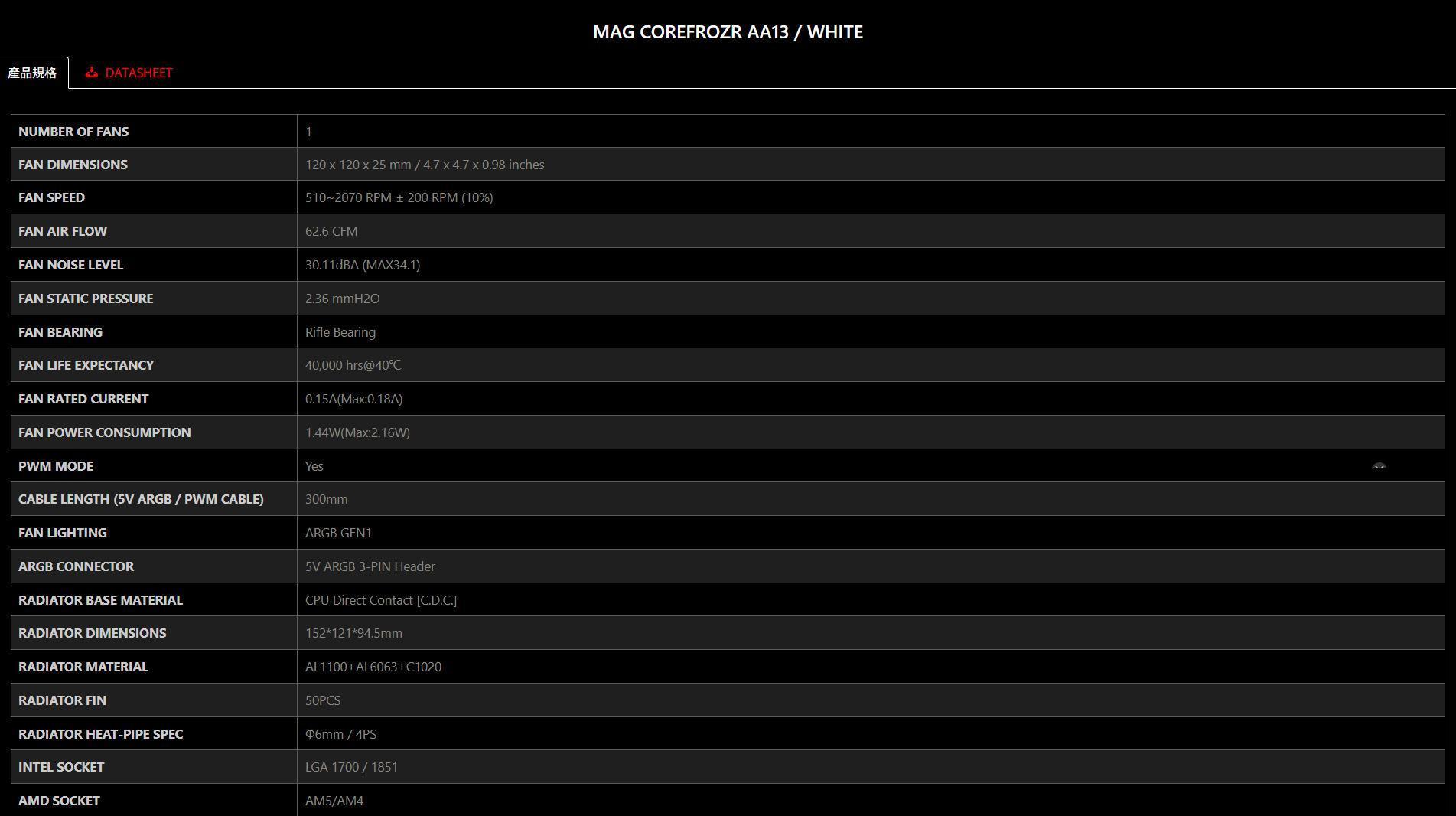Screen dimensions: 1456x816
Task: Open the DATASHEET tab
Action: click(x=138, y=73)
